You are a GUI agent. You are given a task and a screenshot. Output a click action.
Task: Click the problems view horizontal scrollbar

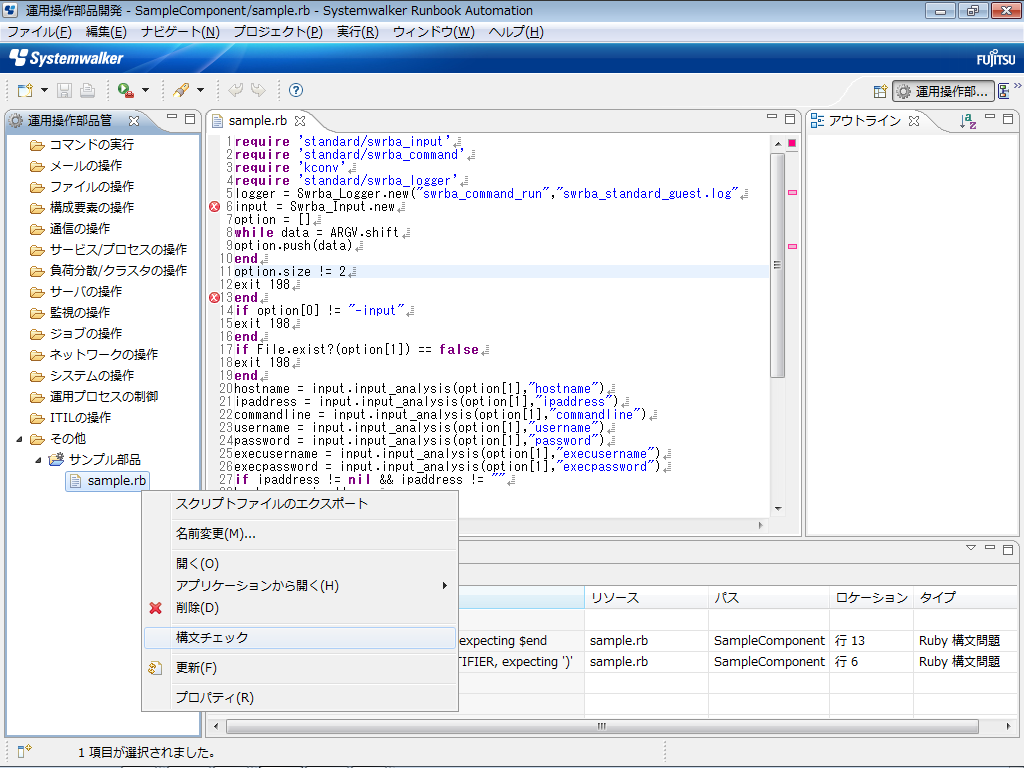(x=602, y=726)
